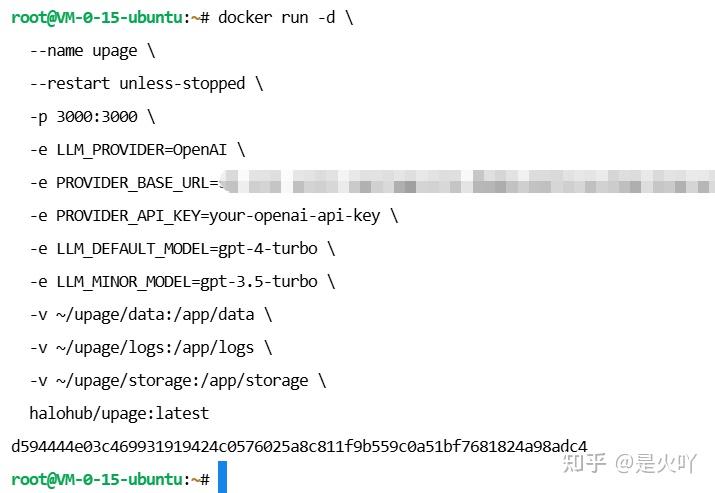This screenshot has width=715, height=493.
Task: Click the '--restart unless-stopped' option line
Action: pyautogui.click(x=146, y=84)
